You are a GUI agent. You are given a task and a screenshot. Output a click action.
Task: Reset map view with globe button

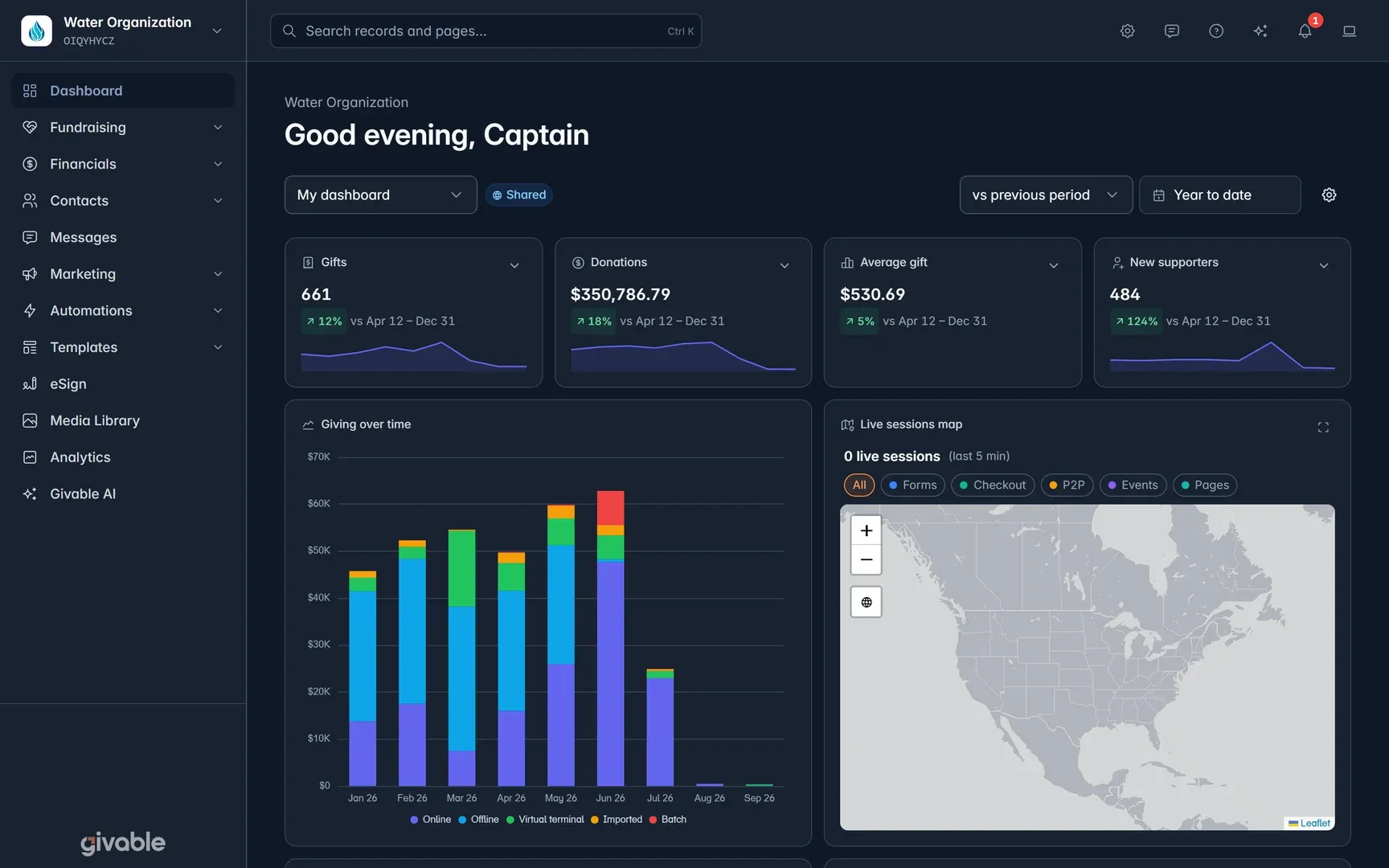867,602
